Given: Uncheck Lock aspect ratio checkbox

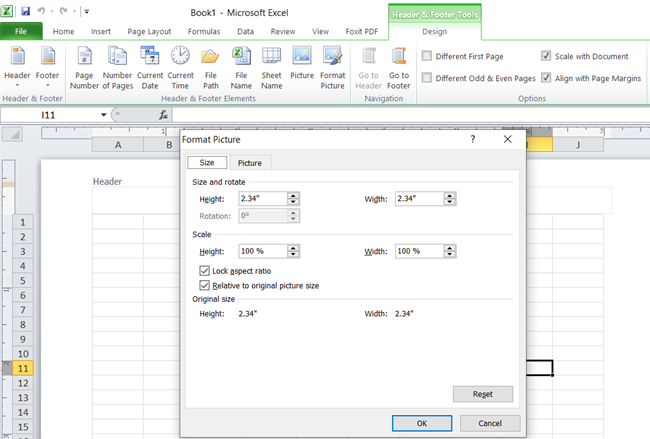Looking at the screenshot, I should [205, 271].
